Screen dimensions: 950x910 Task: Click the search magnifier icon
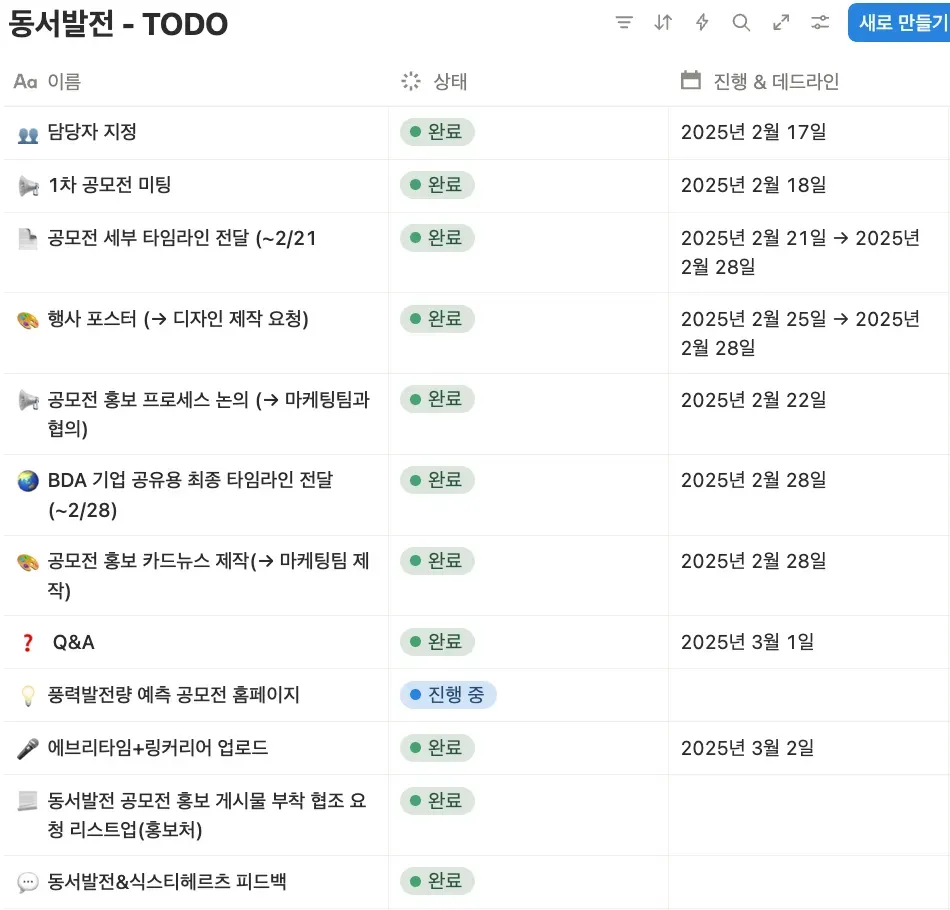tap(741, 23)
